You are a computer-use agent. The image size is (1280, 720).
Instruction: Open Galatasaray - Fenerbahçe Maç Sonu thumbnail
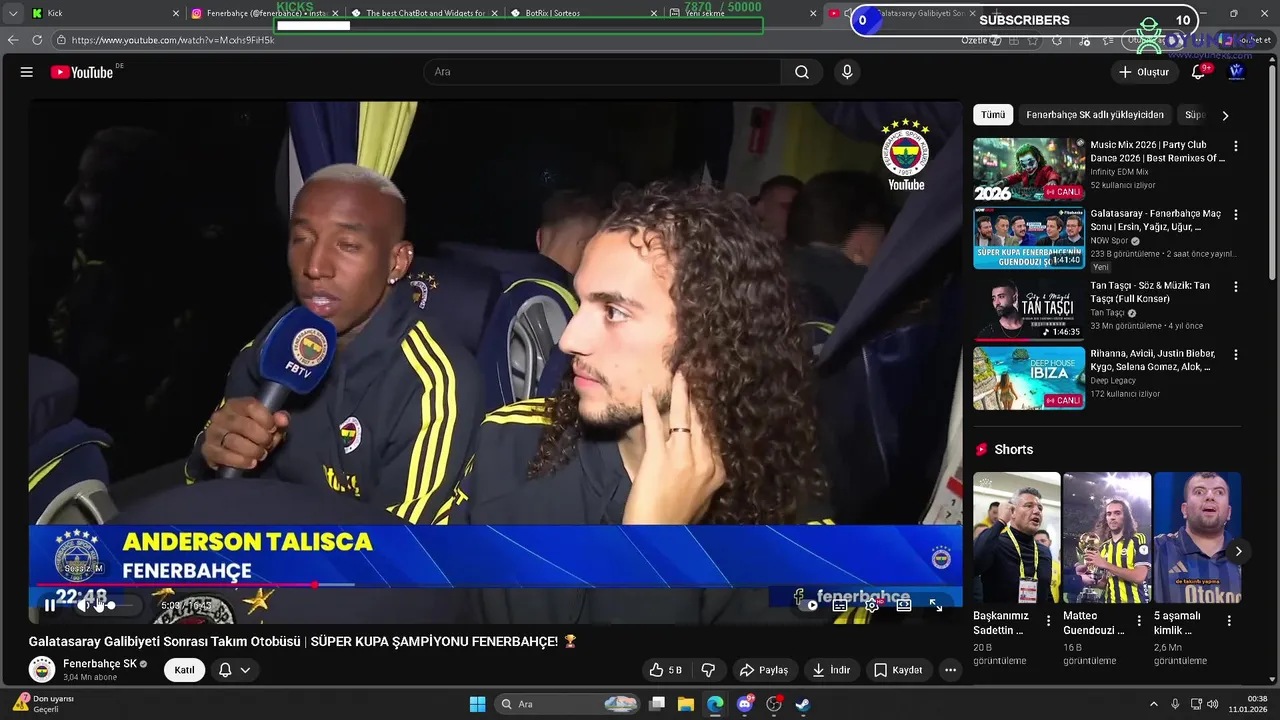(1029, 238)
